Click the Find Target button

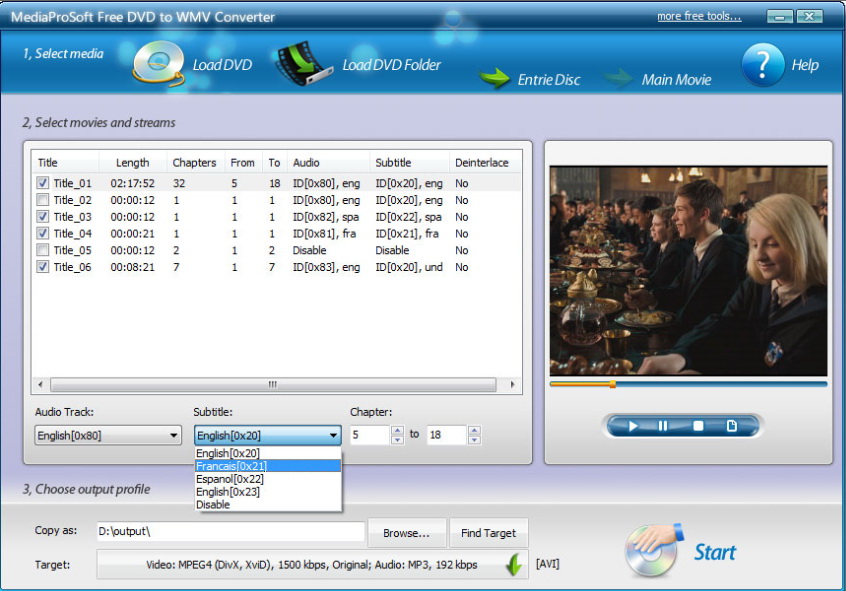point(488,533)
